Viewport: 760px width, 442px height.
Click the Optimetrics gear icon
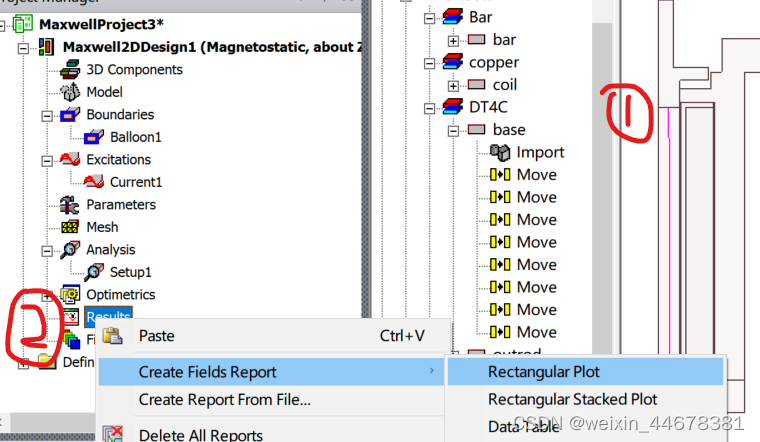70,294
